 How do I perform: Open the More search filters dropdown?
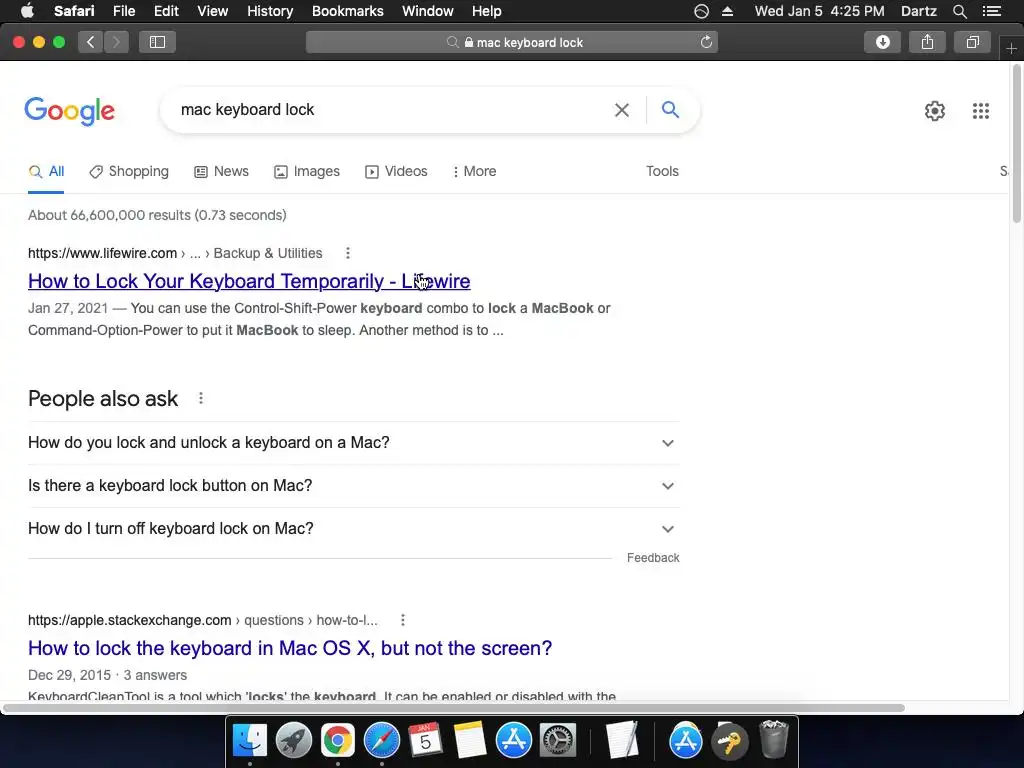coord(474,171)
